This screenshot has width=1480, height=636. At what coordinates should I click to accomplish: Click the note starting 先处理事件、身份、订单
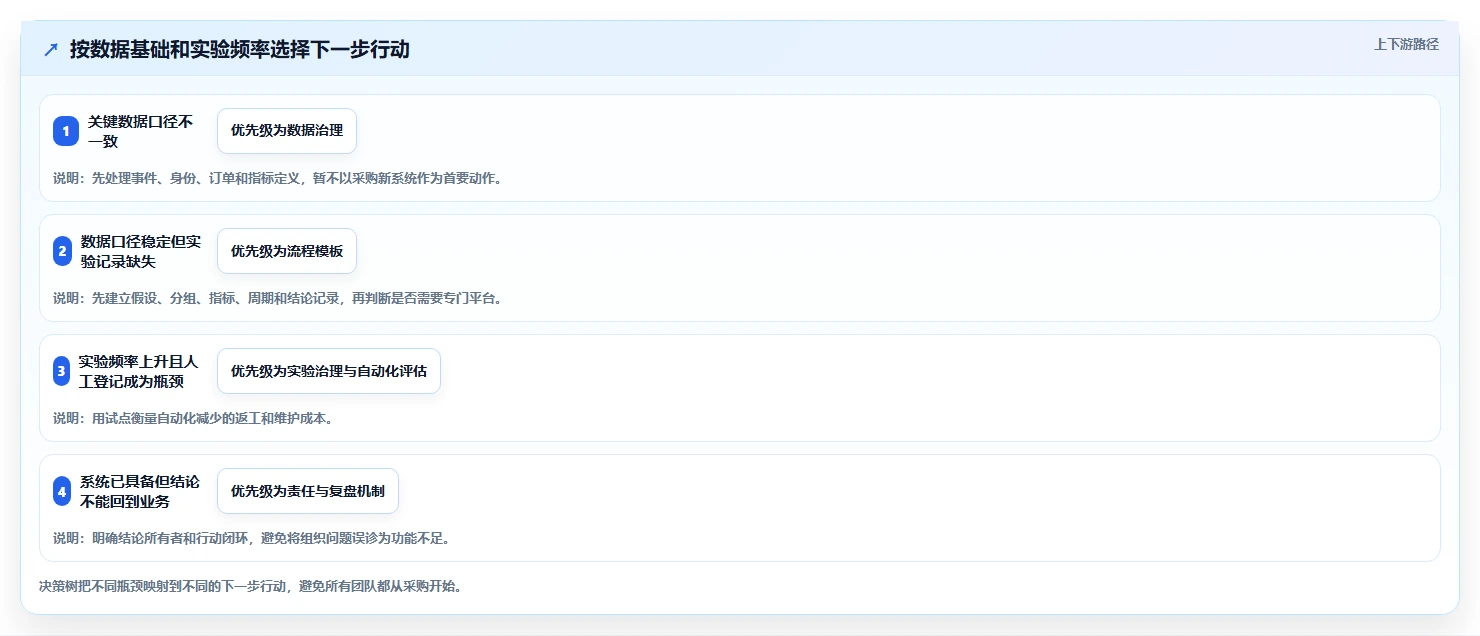point(277,178)
